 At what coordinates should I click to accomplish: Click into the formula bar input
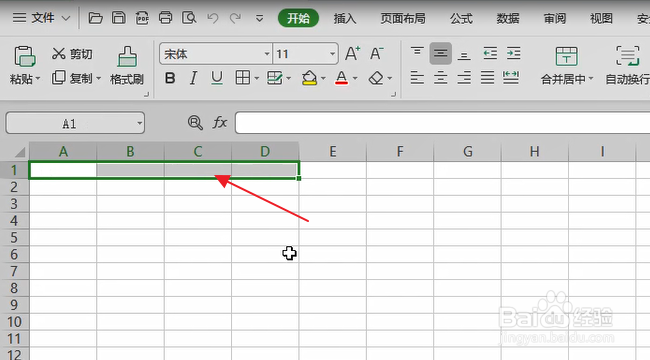(442, 123)
